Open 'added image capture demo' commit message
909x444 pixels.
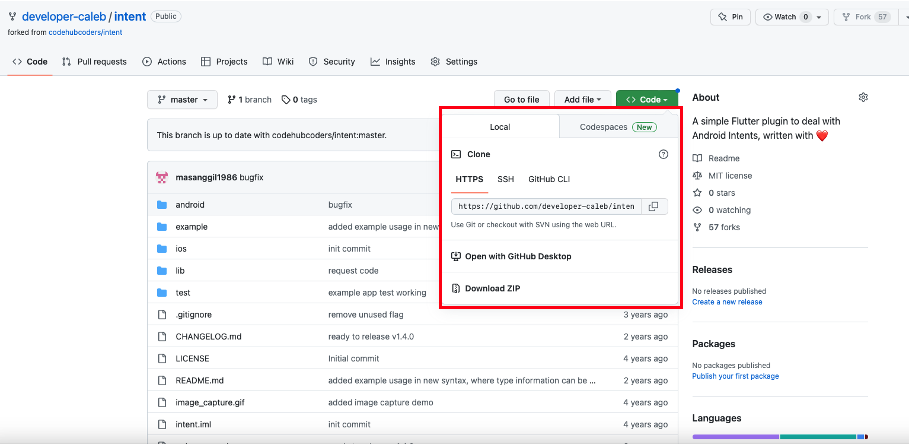coord(381,402)
